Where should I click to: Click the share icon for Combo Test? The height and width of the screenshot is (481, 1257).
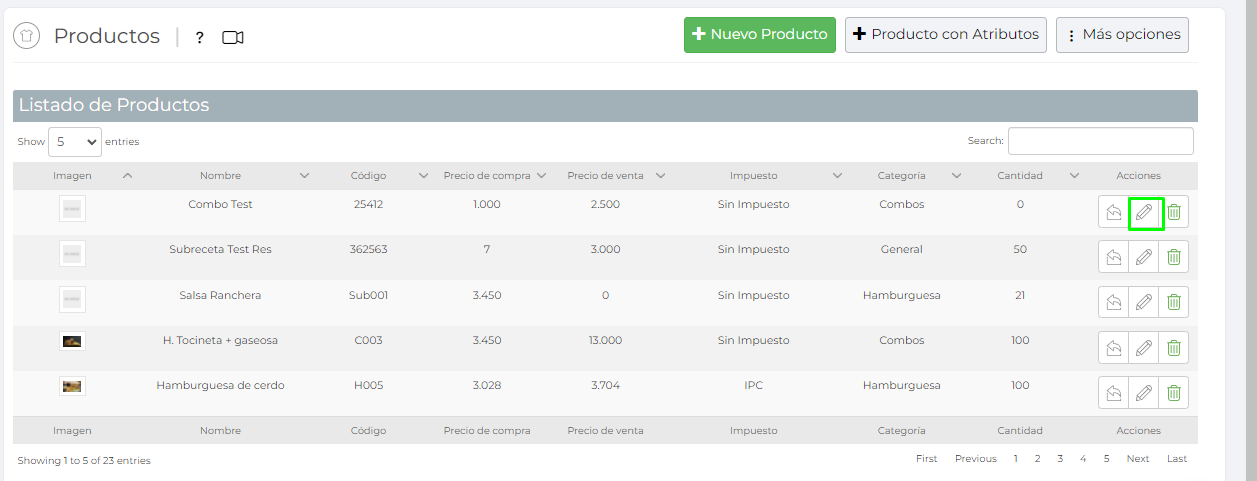click(x=1114, y=212)
